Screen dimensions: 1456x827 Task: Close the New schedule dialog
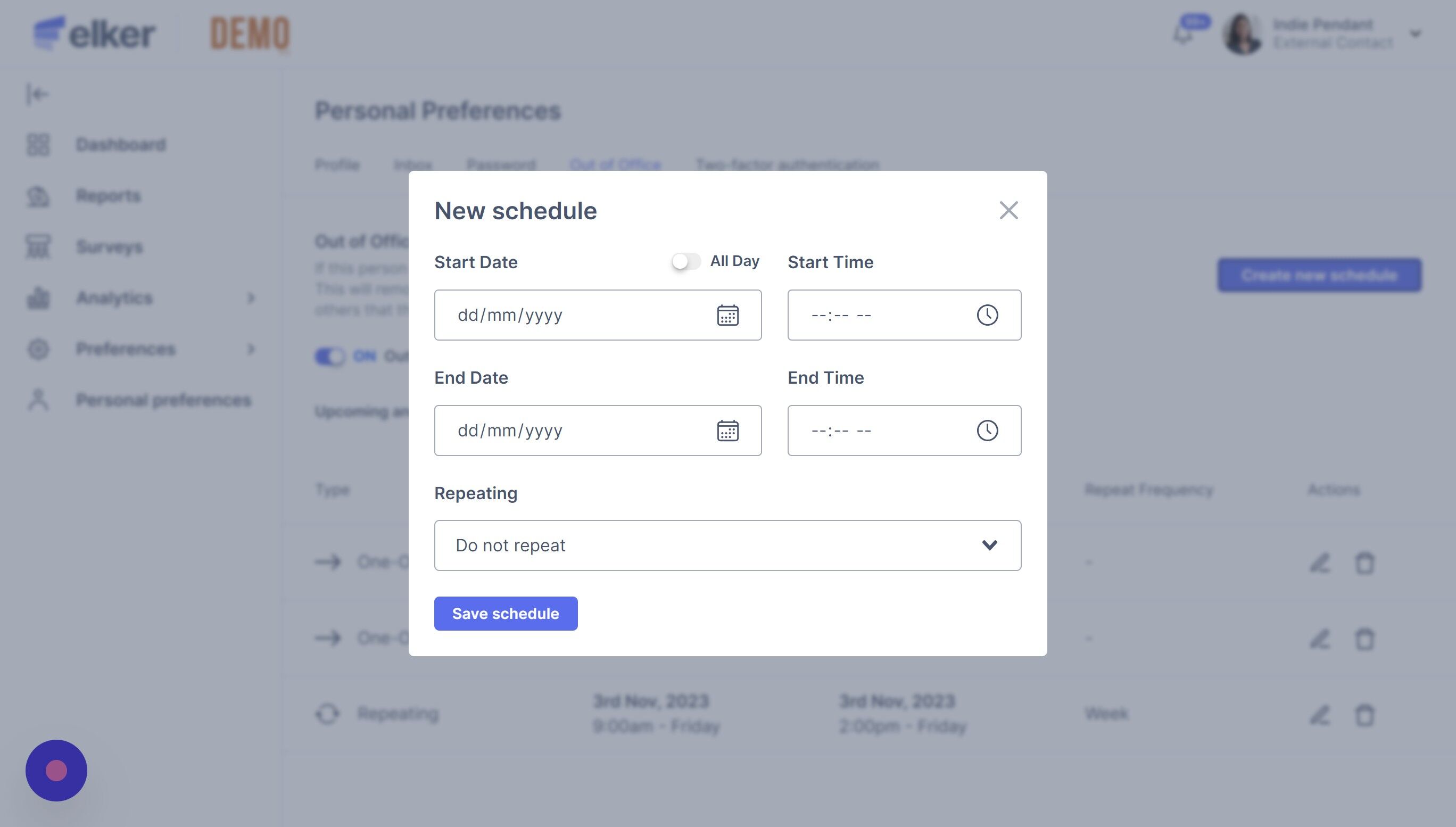click(1008, 211)
